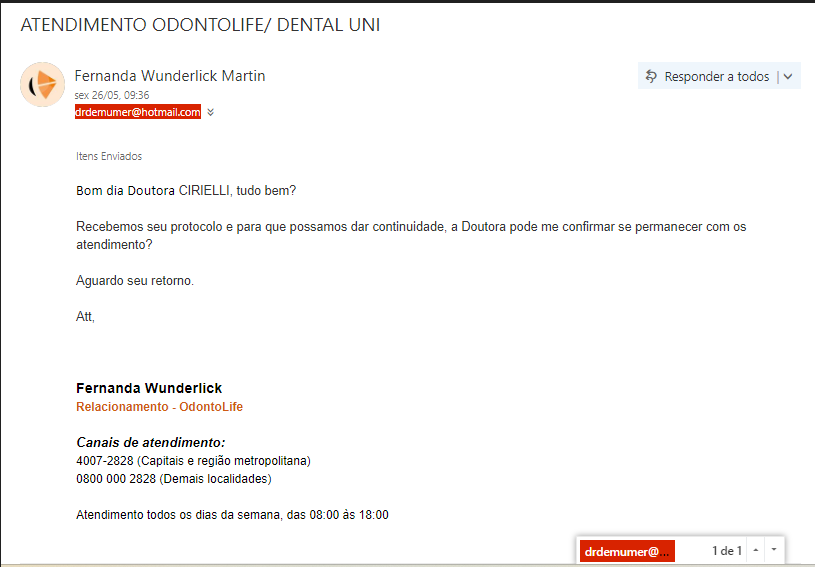
Task: Go to the previous search result arrow
Action: coord(756,550)
